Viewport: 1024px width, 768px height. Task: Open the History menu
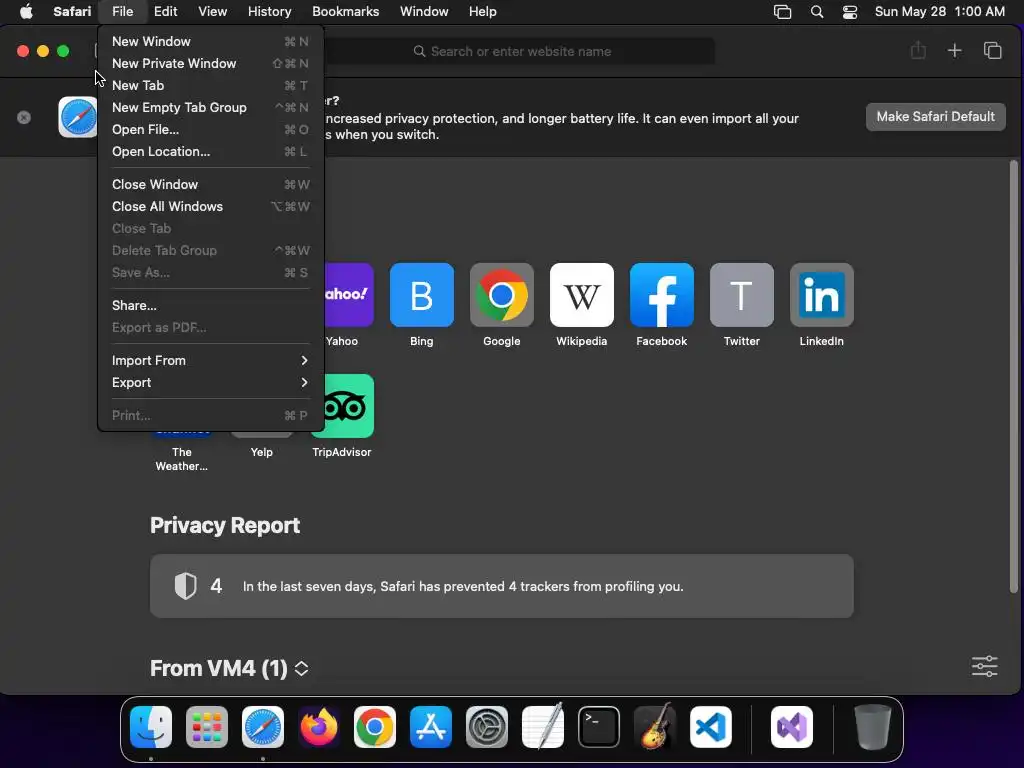[x=269, y=12]
